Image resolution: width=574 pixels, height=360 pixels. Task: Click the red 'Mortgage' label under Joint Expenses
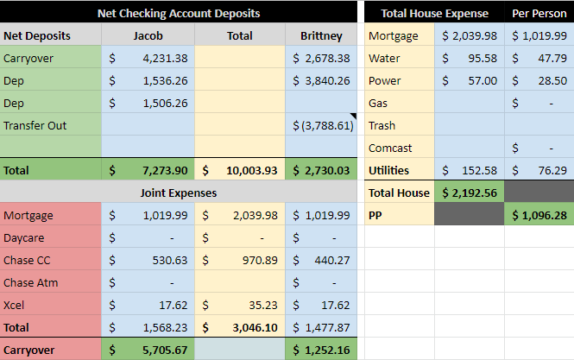click(51, 214)
